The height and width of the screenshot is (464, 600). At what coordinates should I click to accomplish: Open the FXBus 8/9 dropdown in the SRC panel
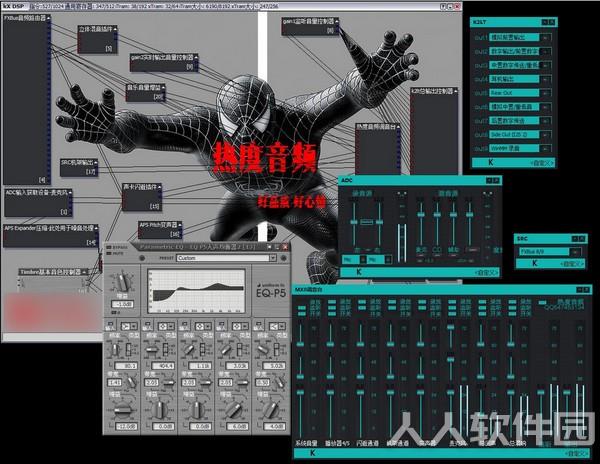tap(550, 252)
